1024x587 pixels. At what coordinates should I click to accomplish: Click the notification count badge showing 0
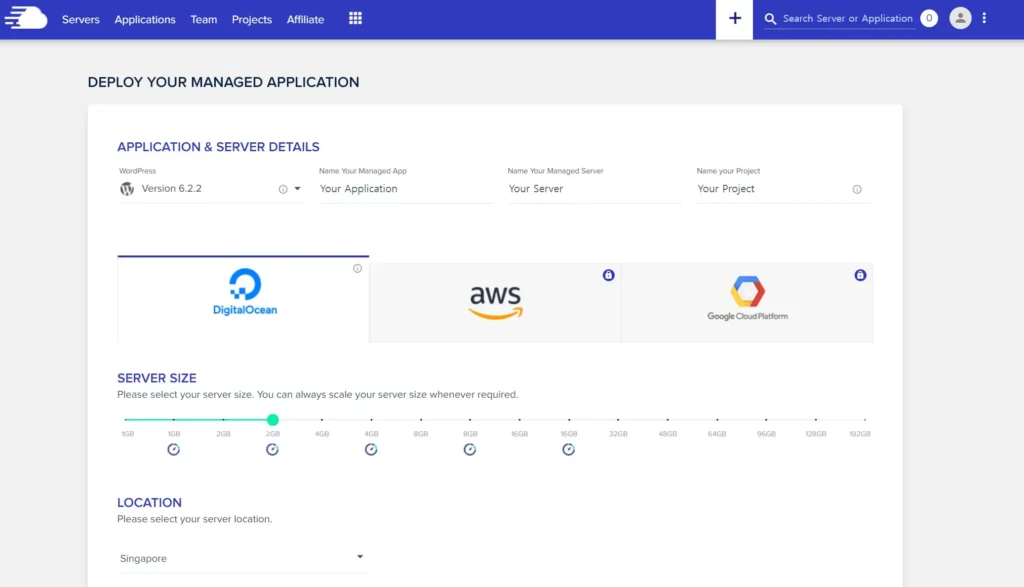click(929, 18)
